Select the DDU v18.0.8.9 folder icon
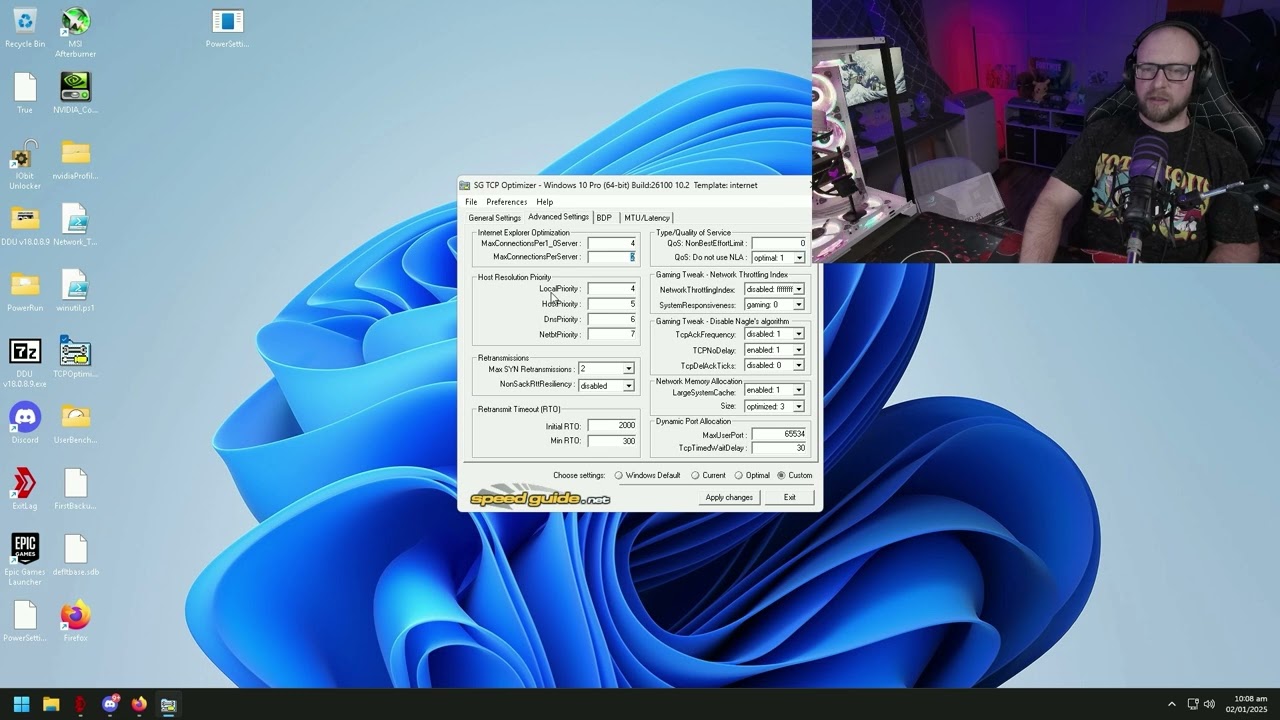 coord(25,226)
